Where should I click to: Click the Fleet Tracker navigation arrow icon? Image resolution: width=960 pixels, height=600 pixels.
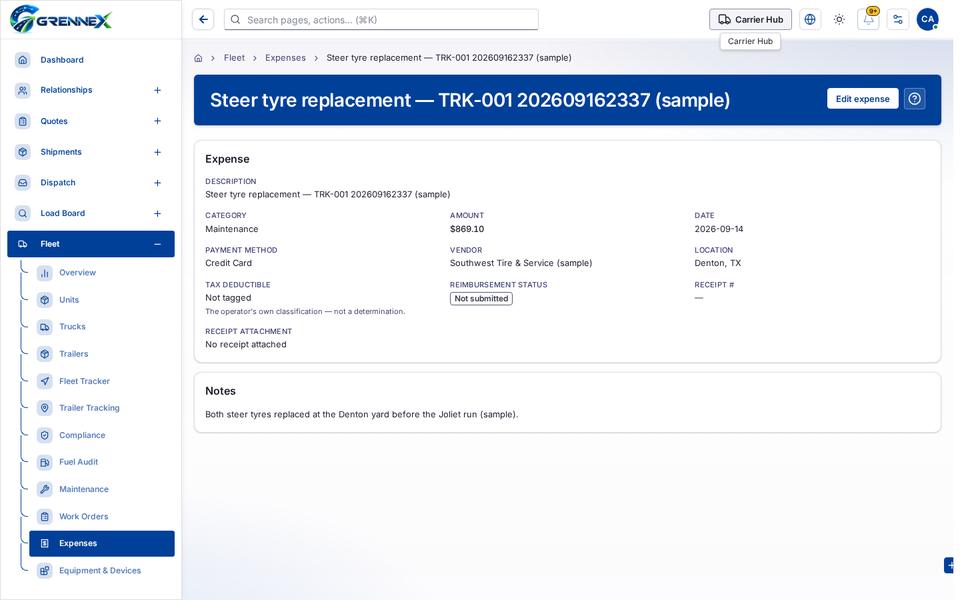coord(45,381)
